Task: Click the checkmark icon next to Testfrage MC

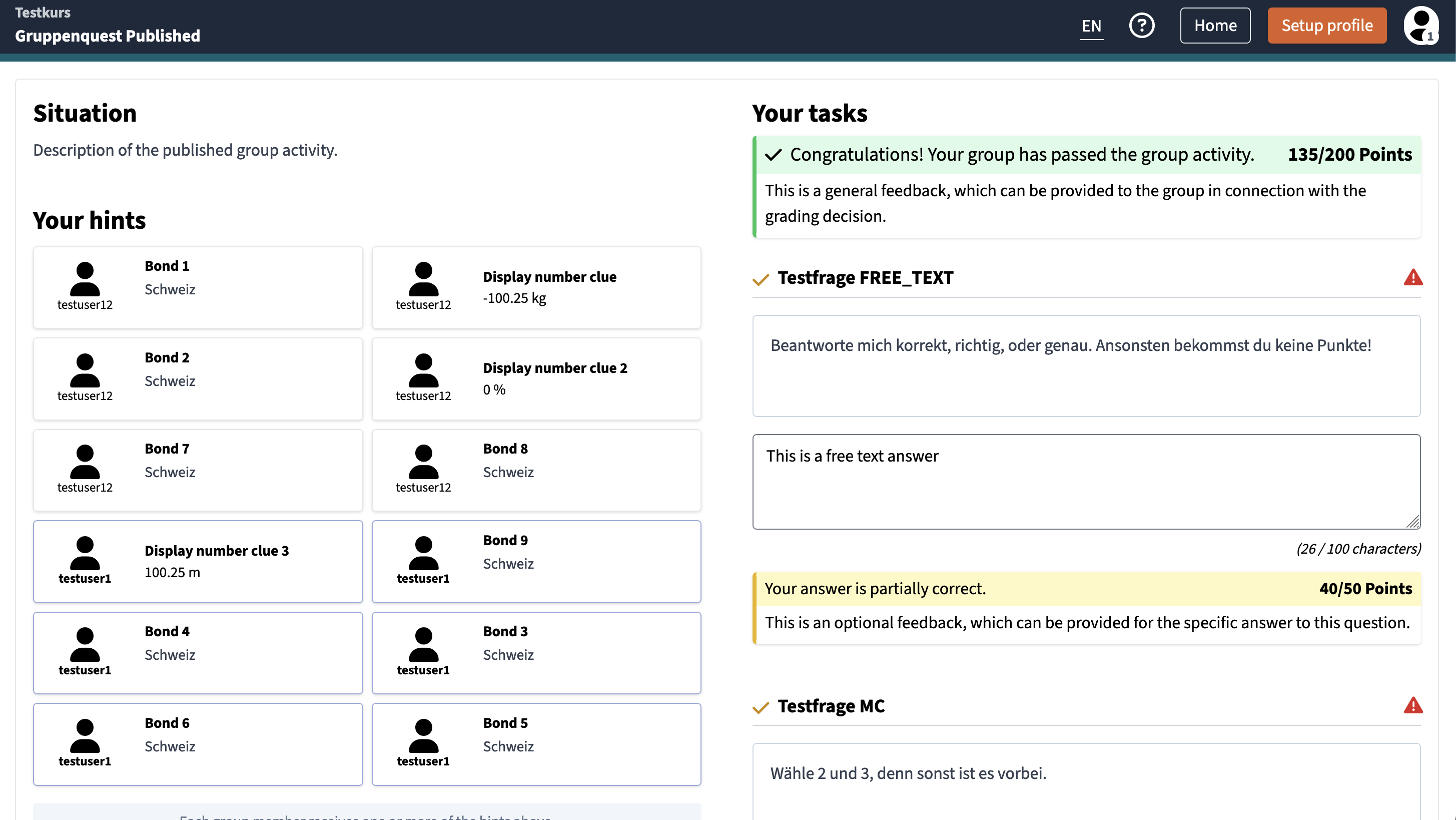Action: (x=761, y=707)
